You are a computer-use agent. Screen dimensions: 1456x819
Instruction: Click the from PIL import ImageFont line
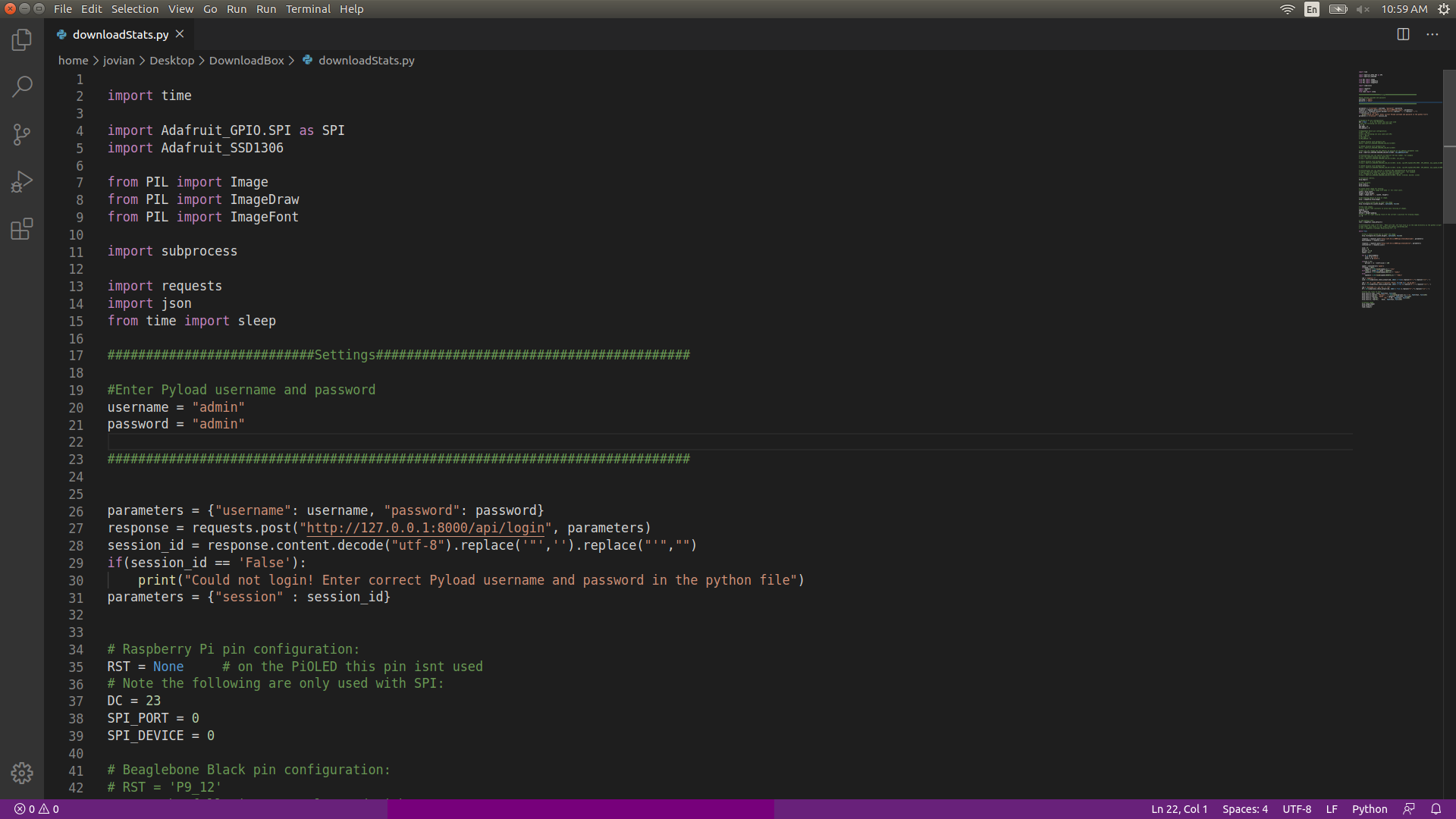pos(202,217)
